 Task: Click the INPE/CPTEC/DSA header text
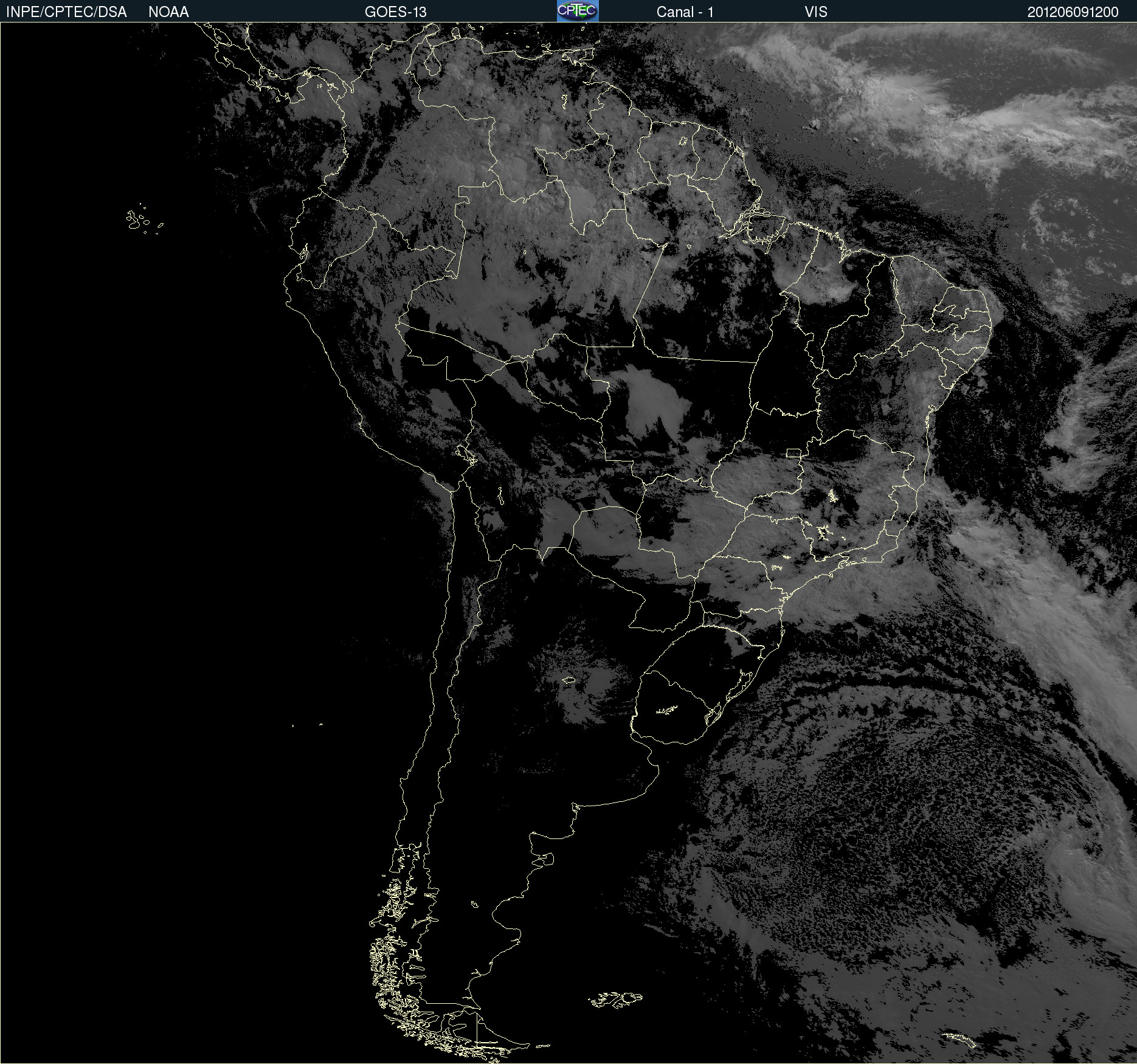(66, 12)
